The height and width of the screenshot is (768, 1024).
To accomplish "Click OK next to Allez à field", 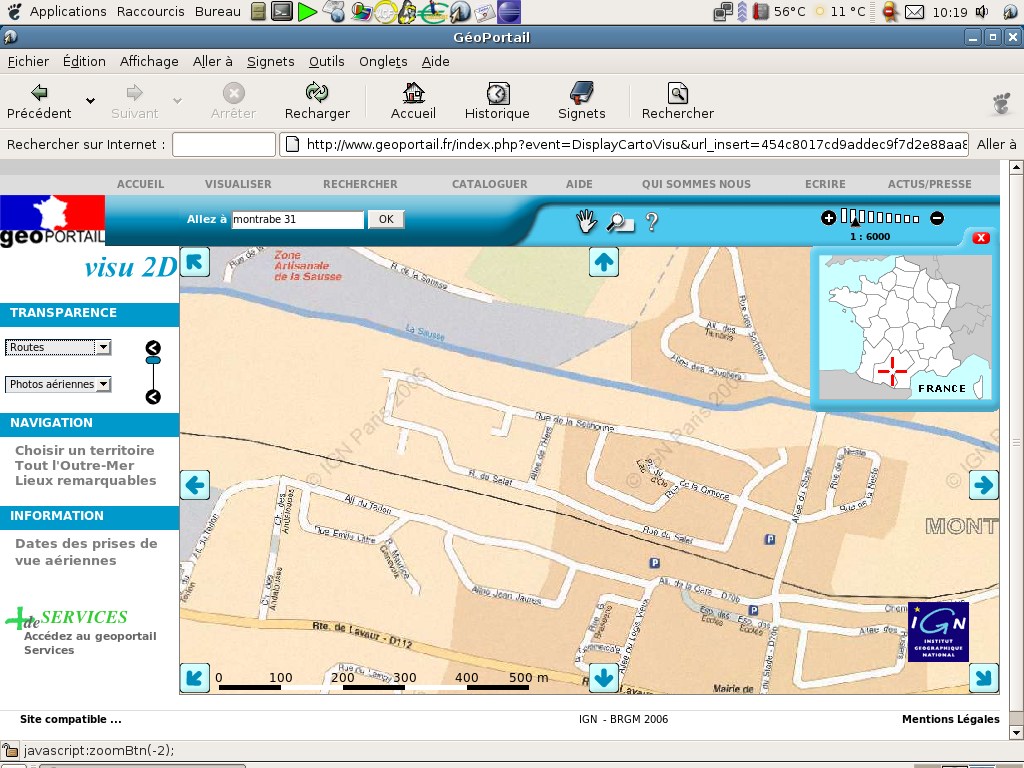I will tap(386, 219).
